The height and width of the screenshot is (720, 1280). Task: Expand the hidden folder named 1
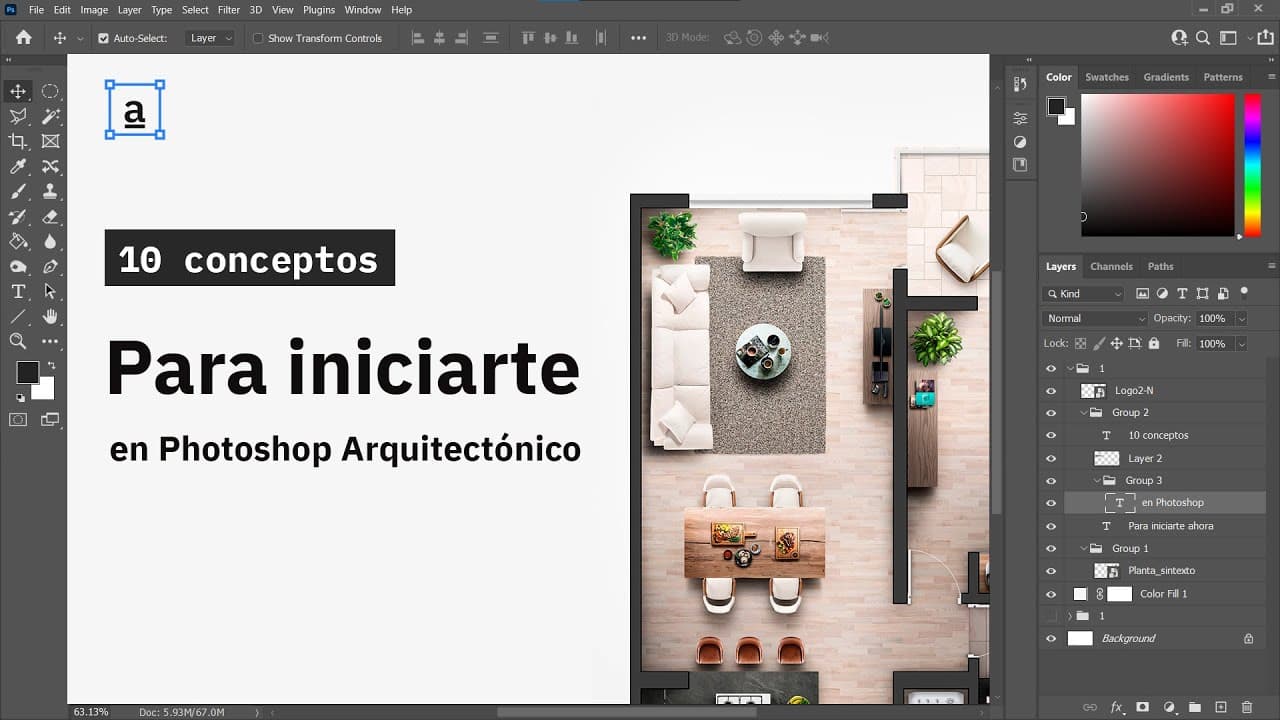(x=1070, y=616)
